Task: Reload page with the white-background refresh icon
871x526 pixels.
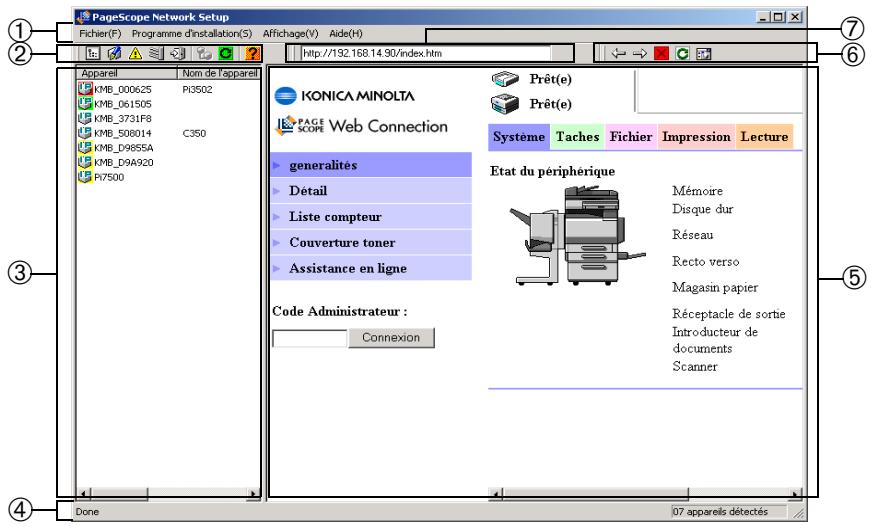Action: (x=683, y=53)
